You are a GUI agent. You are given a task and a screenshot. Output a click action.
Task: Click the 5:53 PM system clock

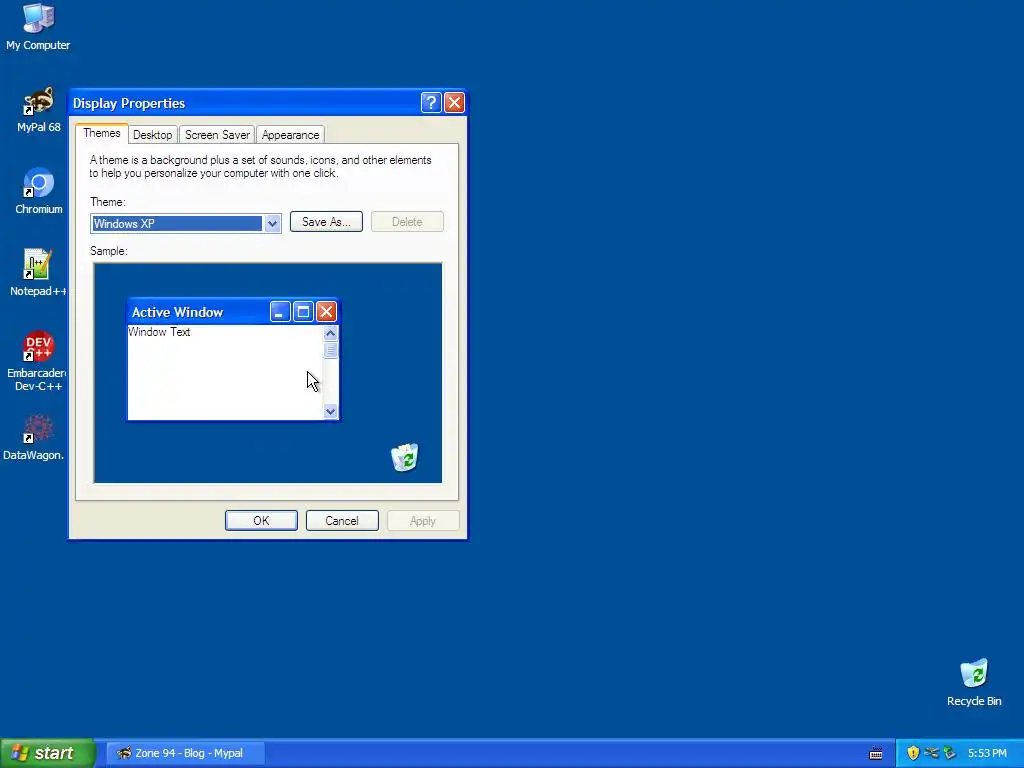coord(987,753)
